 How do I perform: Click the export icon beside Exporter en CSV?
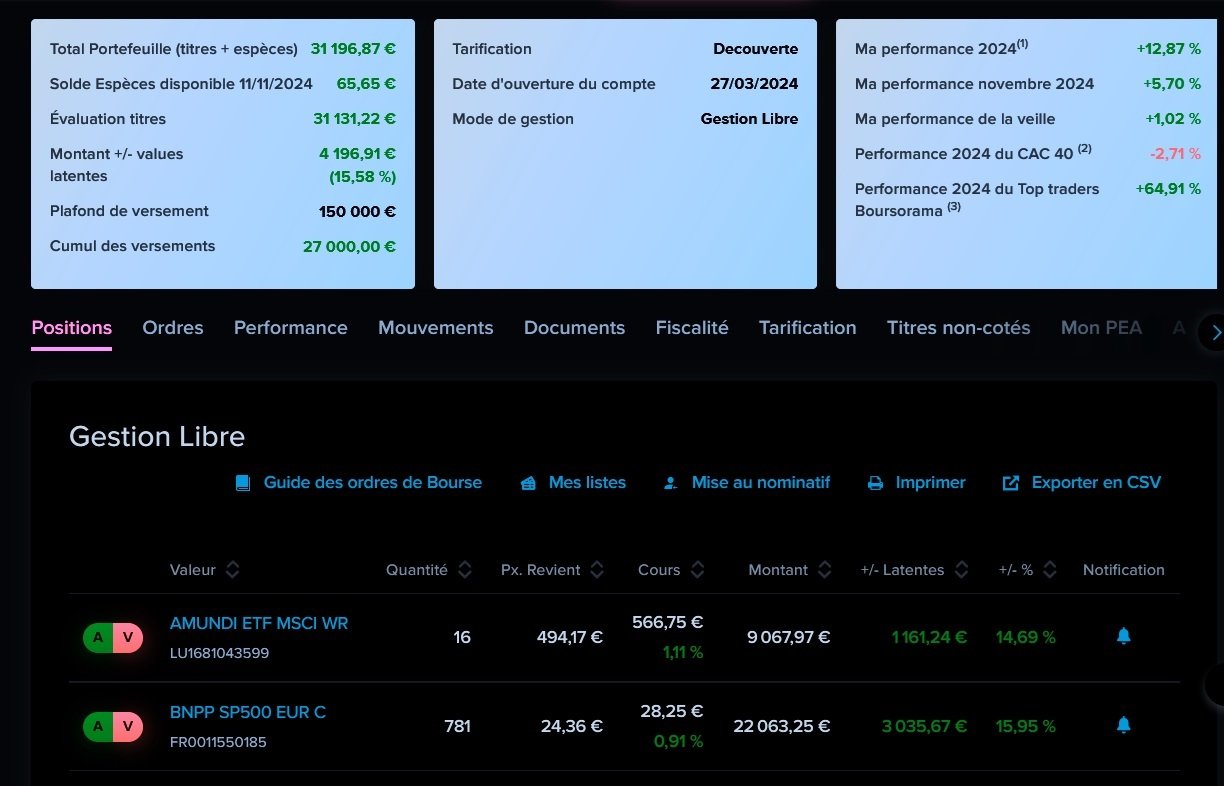[1011, 483]
